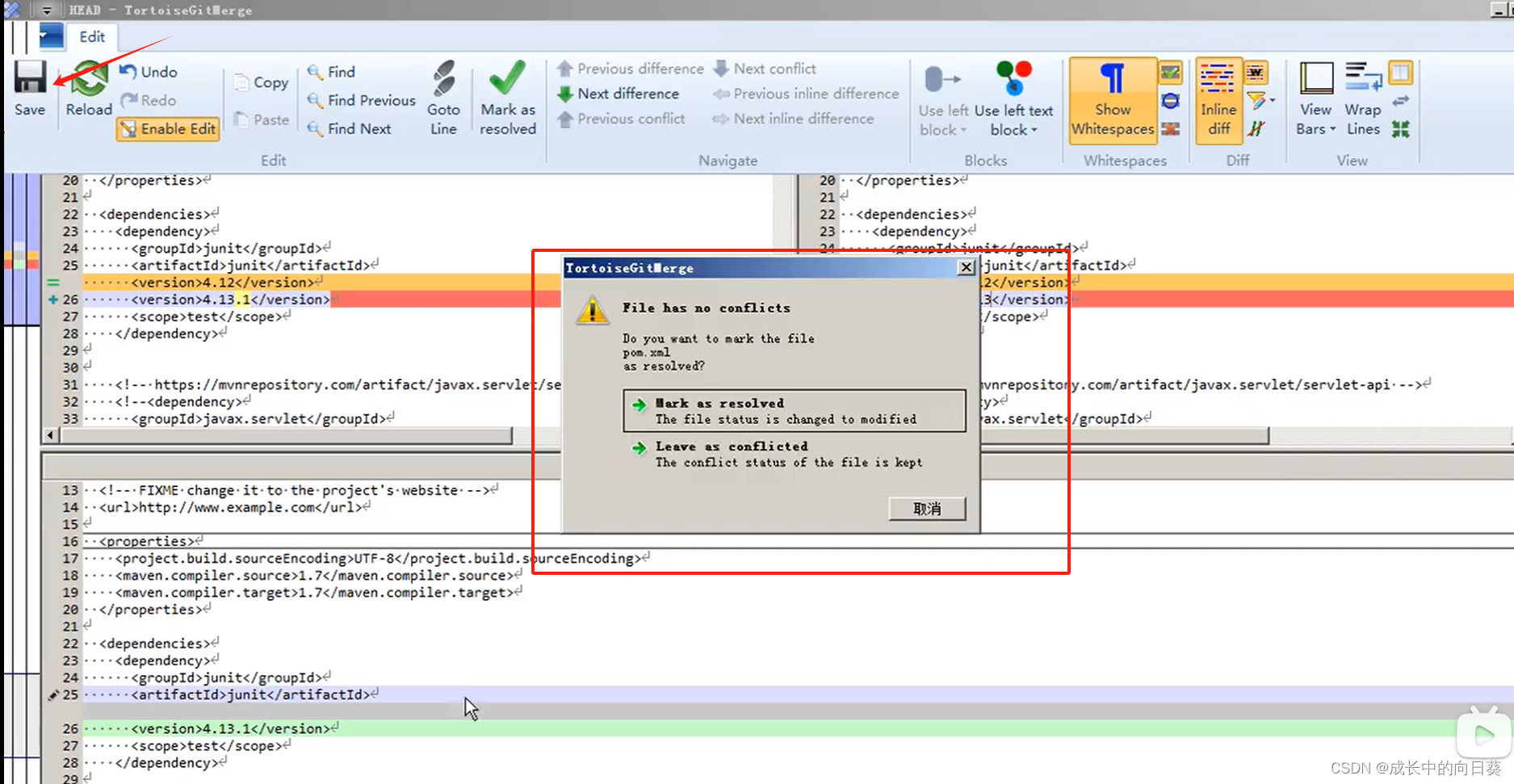Screen dimensions: 1514x784
Task: Toggle Show Whitespaces
Action: coord(1113,100)
